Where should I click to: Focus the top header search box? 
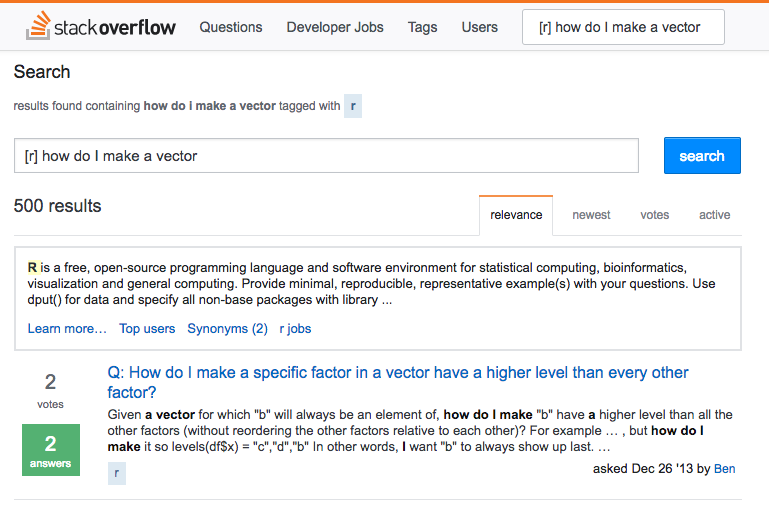[x=622, y=28]
